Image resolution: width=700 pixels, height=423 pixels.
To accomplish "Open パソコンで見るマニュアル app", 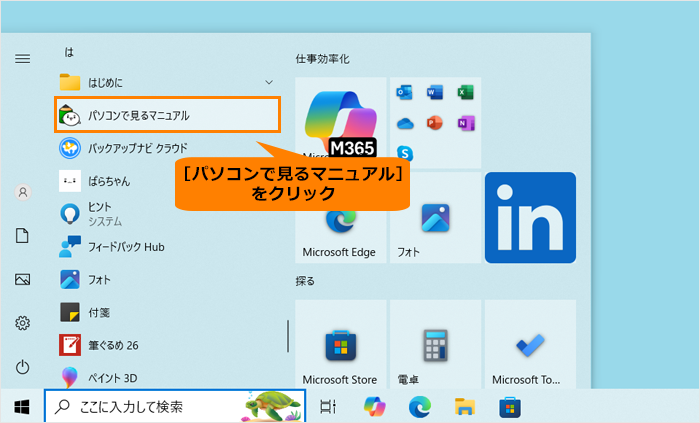I will click(167, 115).
